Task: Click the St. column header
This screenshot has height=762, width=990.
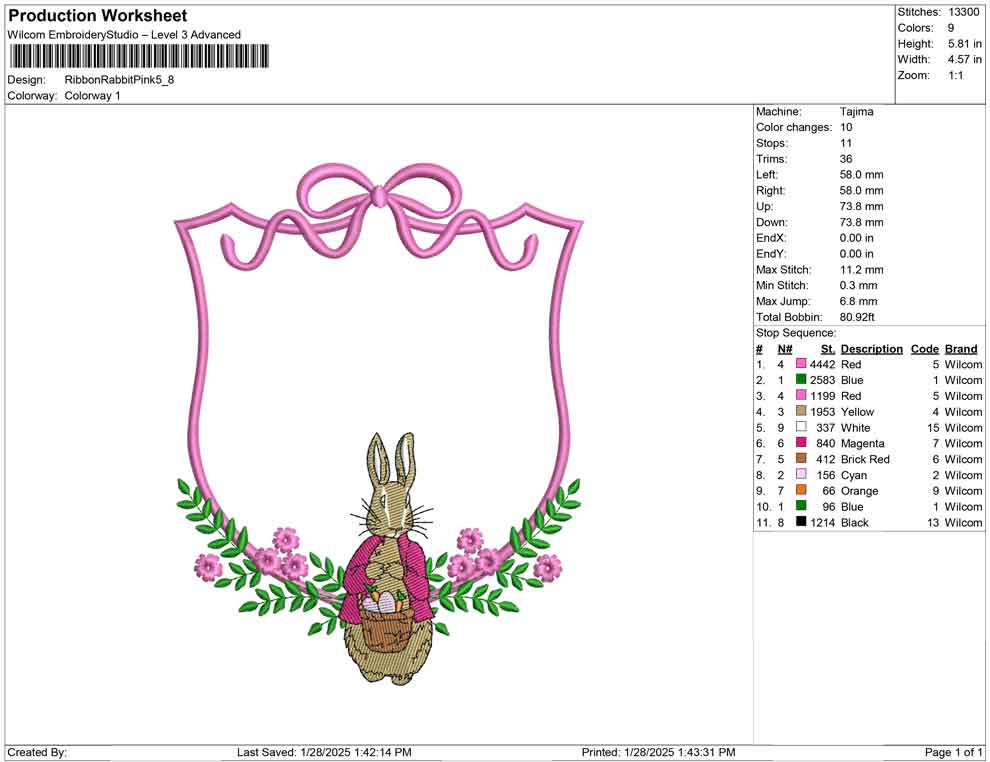Action: (x=828, y=349)
